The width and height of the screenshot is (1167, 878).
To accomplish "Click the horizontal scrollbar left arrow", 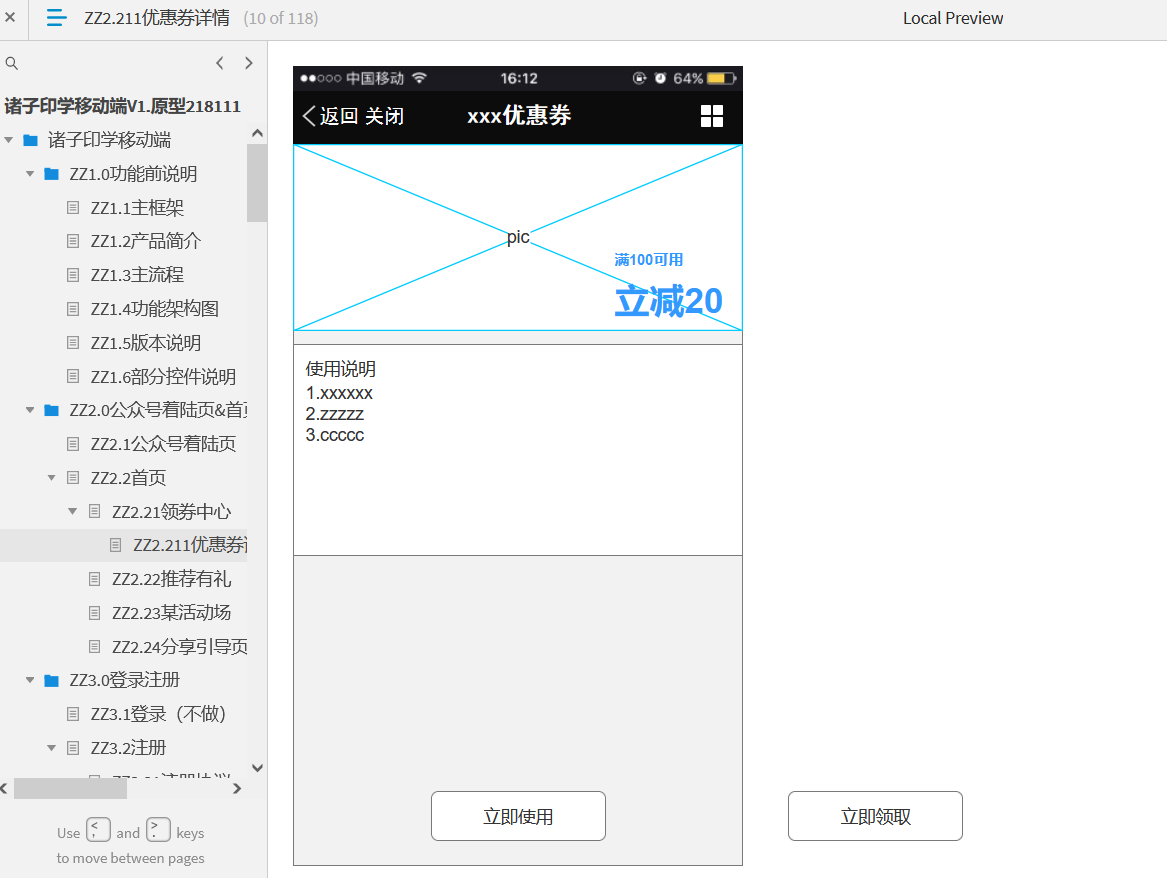I will tap(4, 789).
